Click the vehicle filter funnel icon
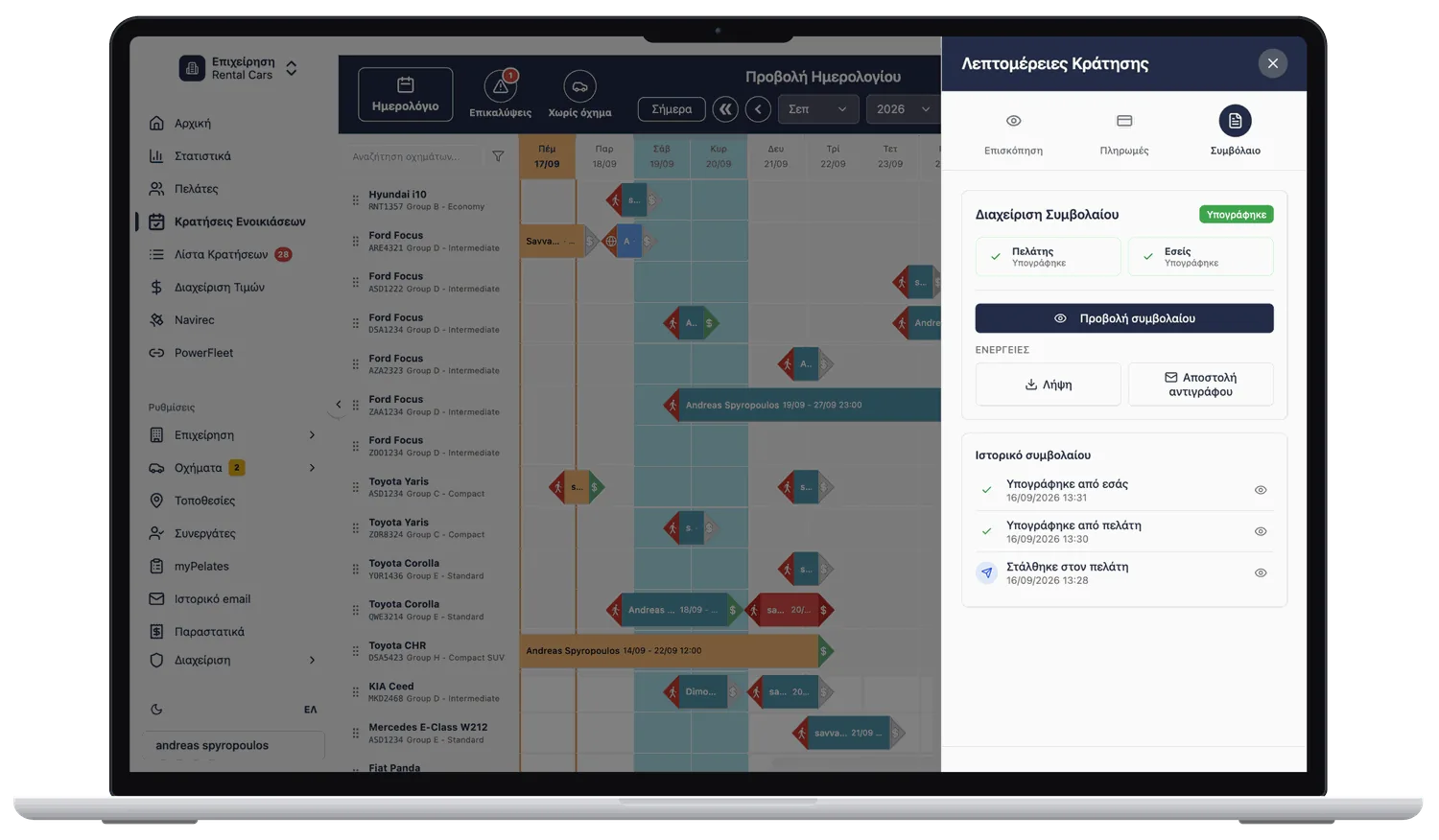The width and height of the screenshot is (1439, 840). (x=498, y=156)
